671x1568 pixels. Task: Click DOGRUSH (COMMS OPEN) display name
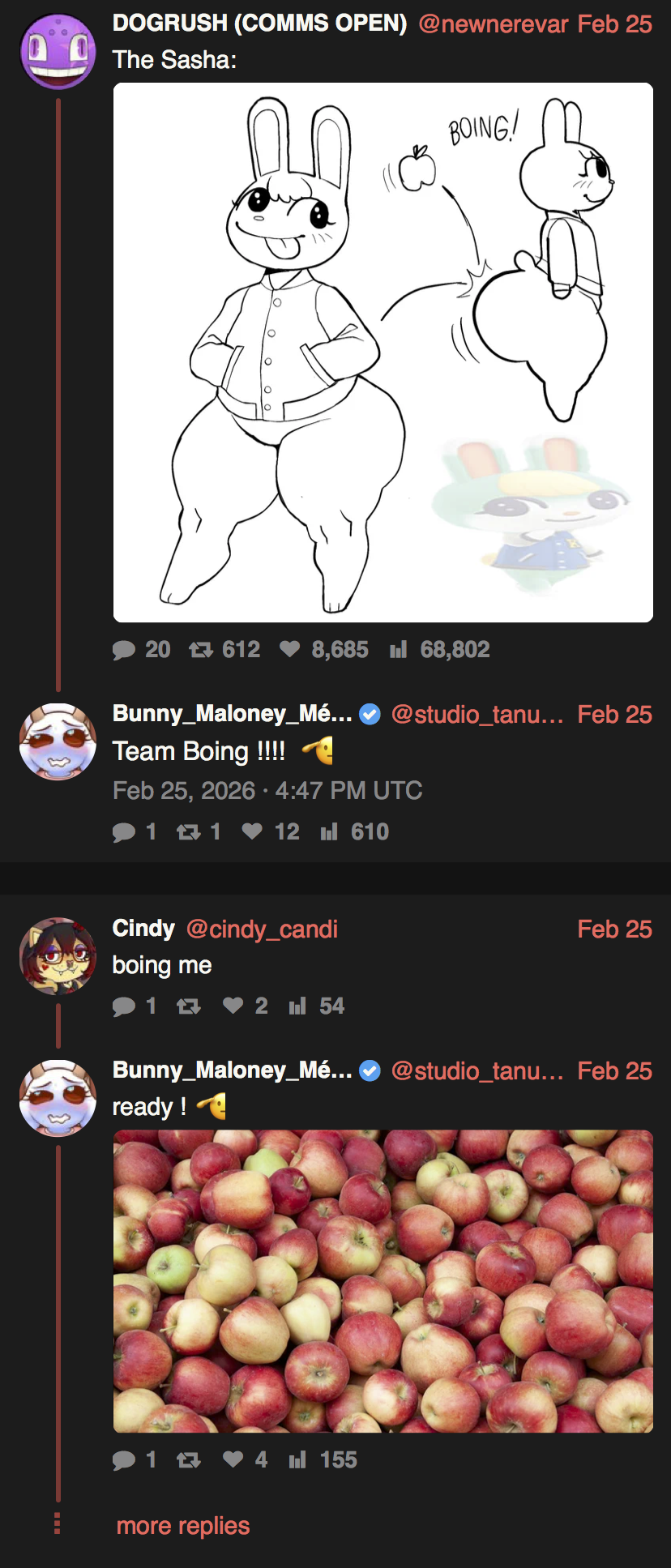pyautogui.click(x=259, y=23)
